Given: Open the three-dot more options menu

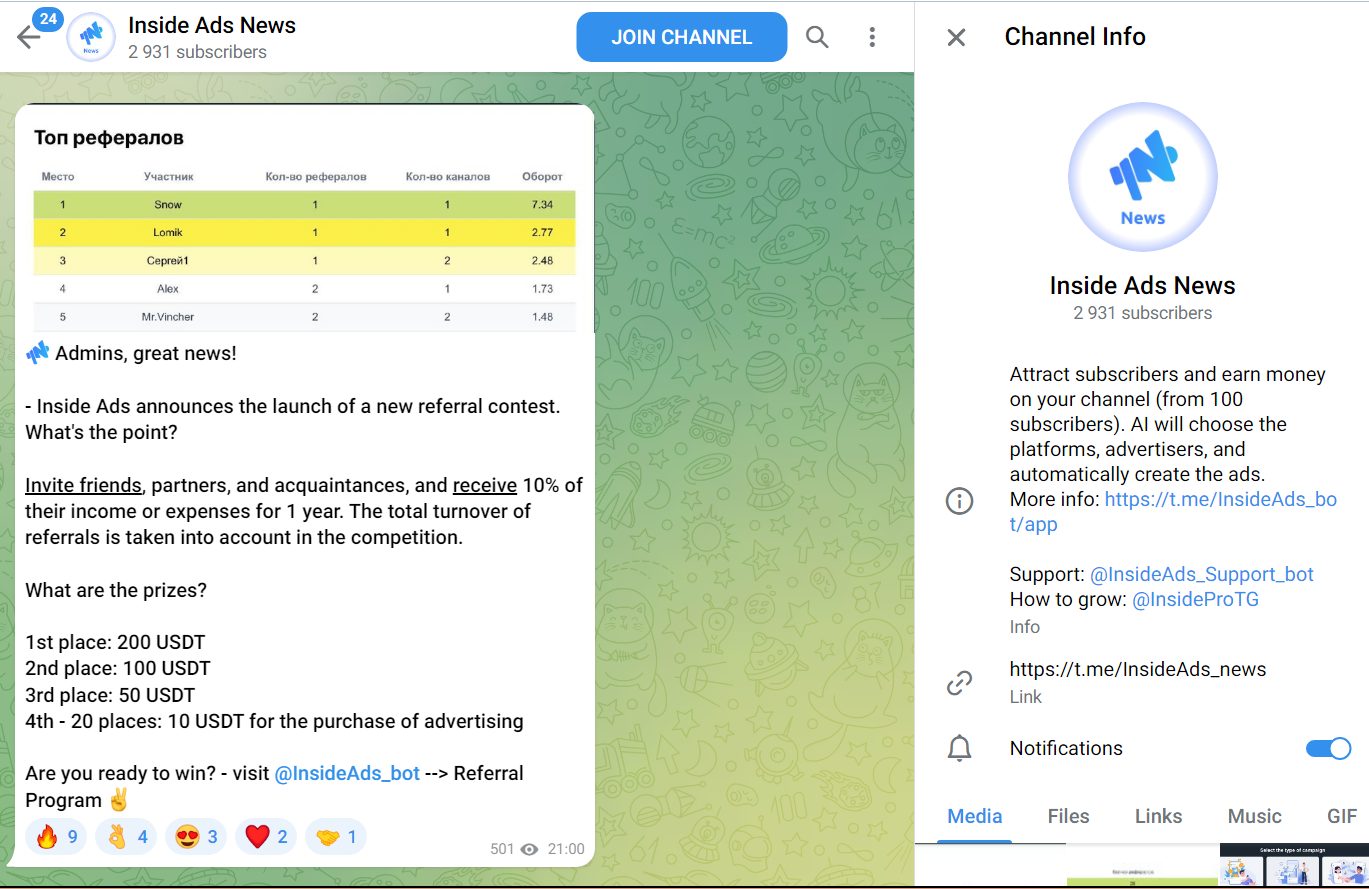Looking at the screenshot, I should [x=872, y=37].
